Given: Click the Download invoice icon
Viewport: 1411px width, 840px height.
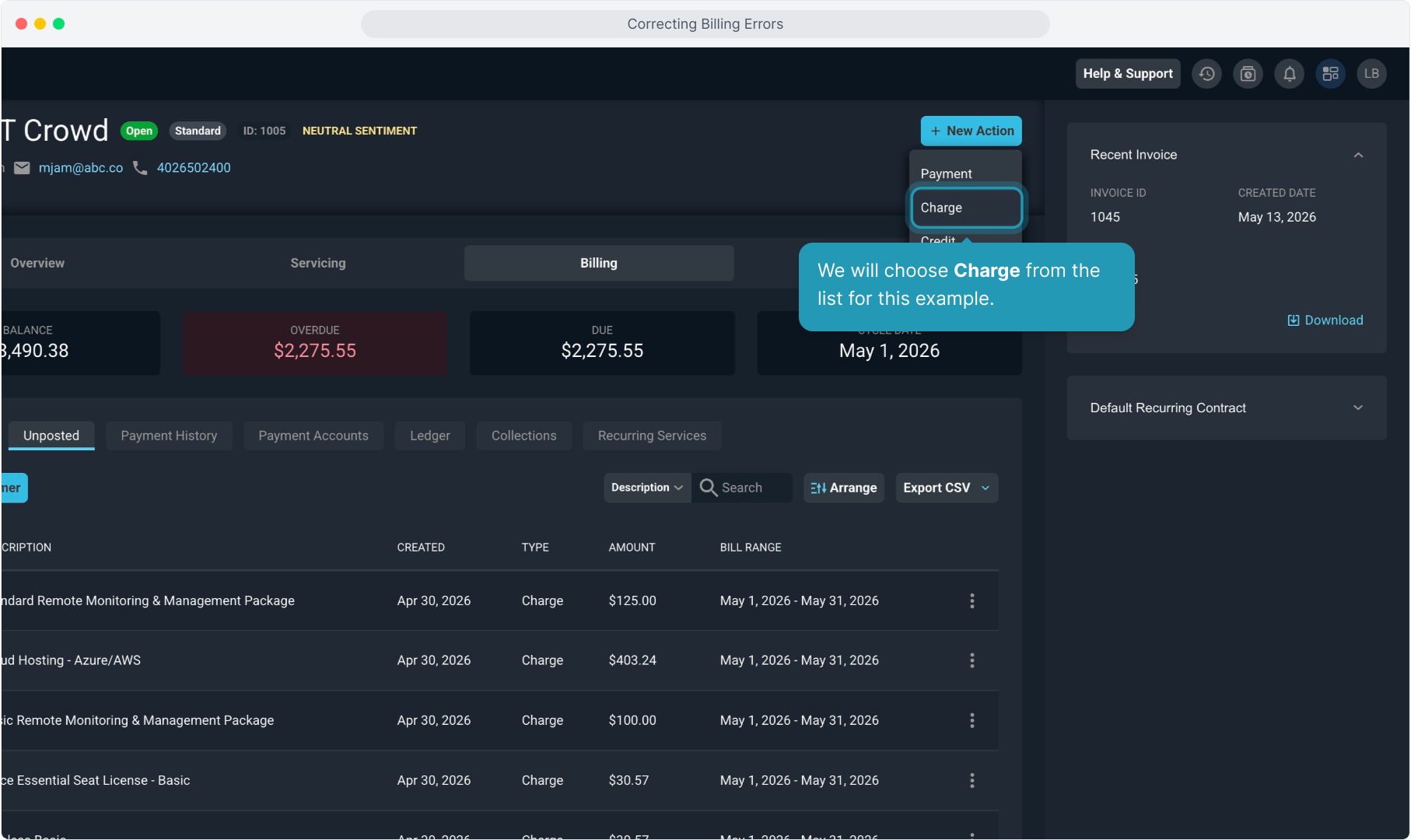Looking at the screenshot, I should click(x=1293, y=320).
